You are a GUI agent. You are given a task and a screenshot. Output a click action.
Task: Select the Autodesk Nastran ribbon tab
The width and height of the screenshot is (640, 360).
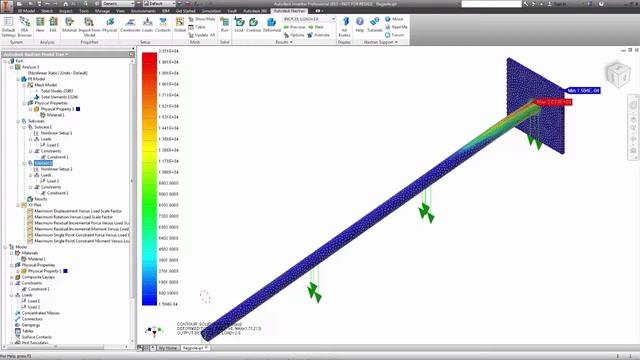pos(289,11)
